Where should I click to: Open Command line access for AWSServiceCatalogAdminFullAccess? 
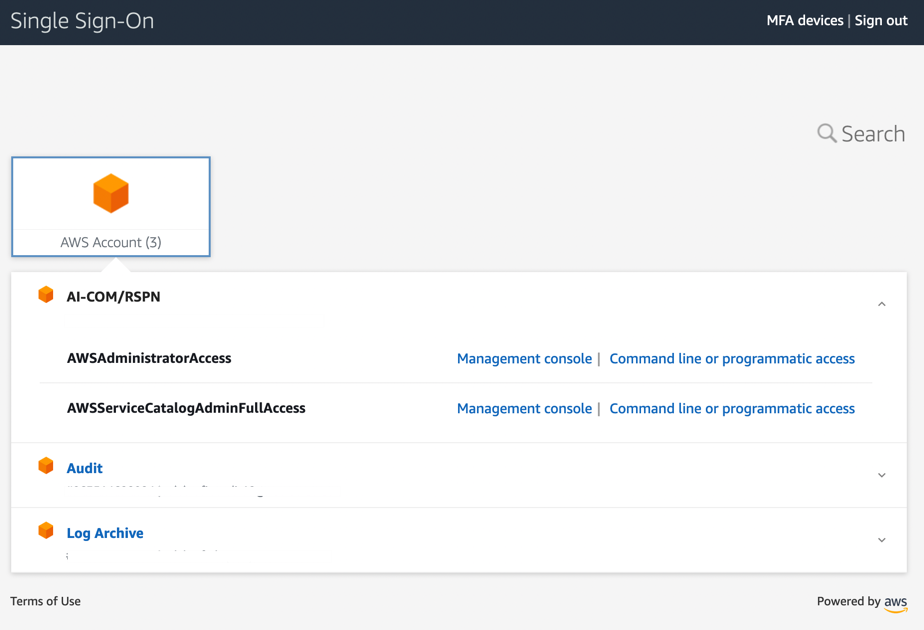(x=732, y=408)
